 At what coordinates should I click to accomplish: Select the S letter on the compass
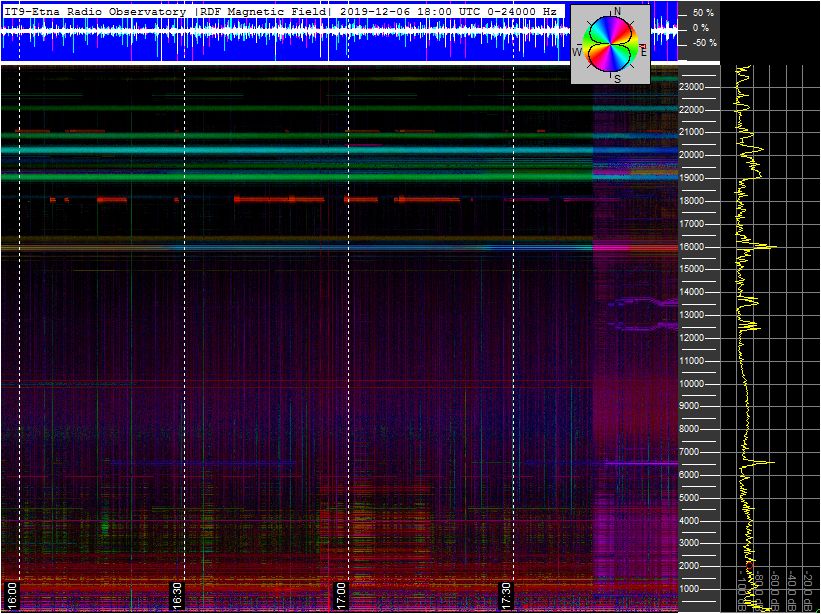[618, 79]
